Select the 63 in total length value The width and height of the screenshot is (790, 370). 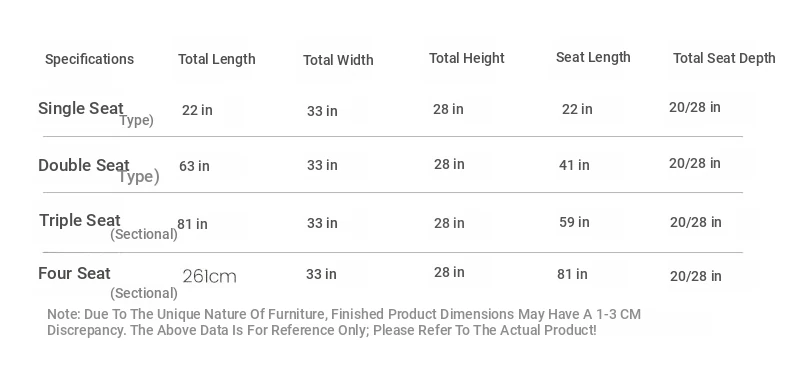coord(194,166)
